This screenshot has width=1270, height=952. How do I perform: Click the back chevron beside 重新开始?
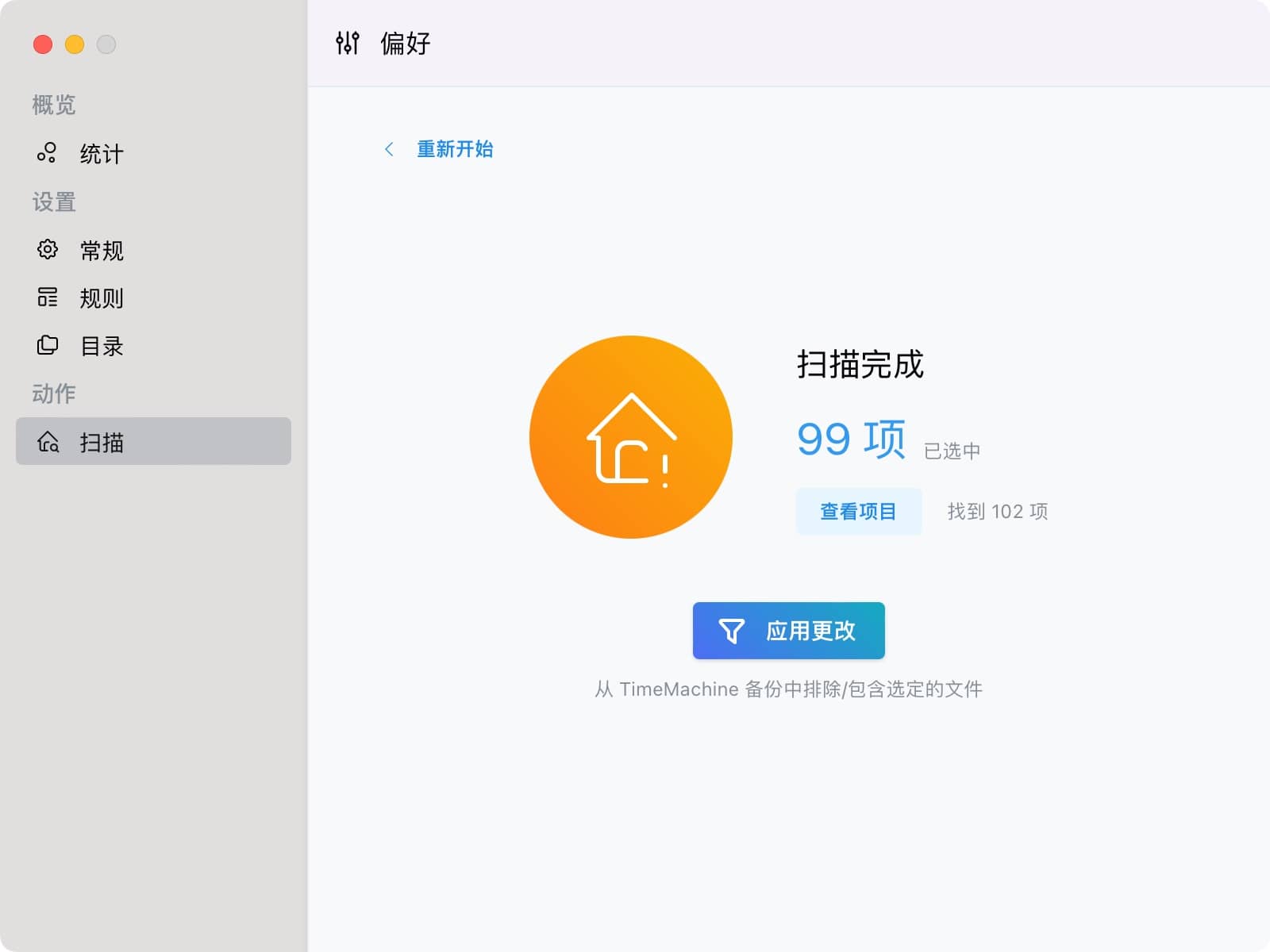(389, 149)
